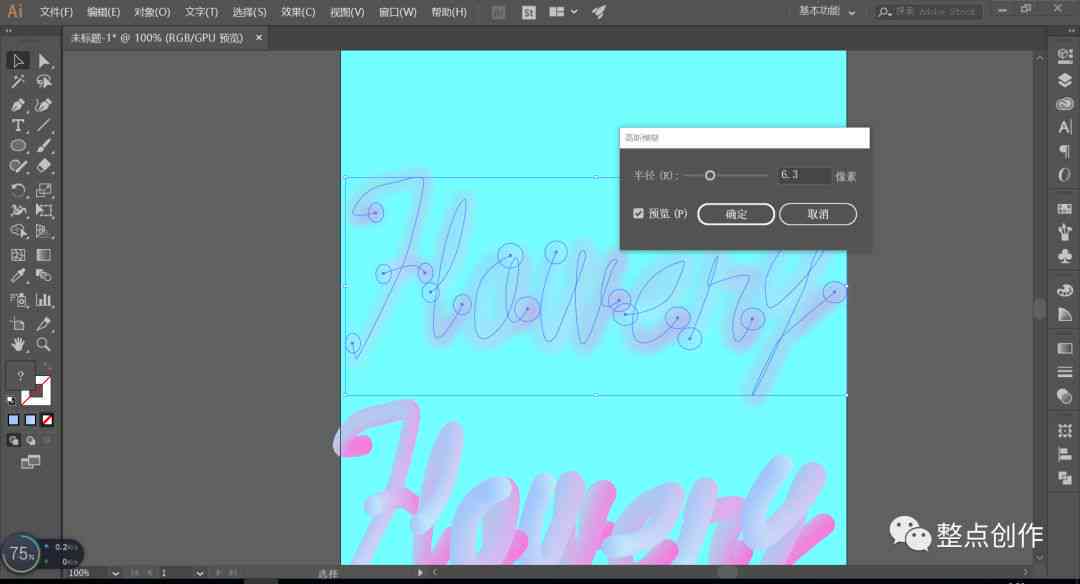Screen dimensions: 1080x584
Task: Select the Shape Builder tool
Action: [18, 231]
